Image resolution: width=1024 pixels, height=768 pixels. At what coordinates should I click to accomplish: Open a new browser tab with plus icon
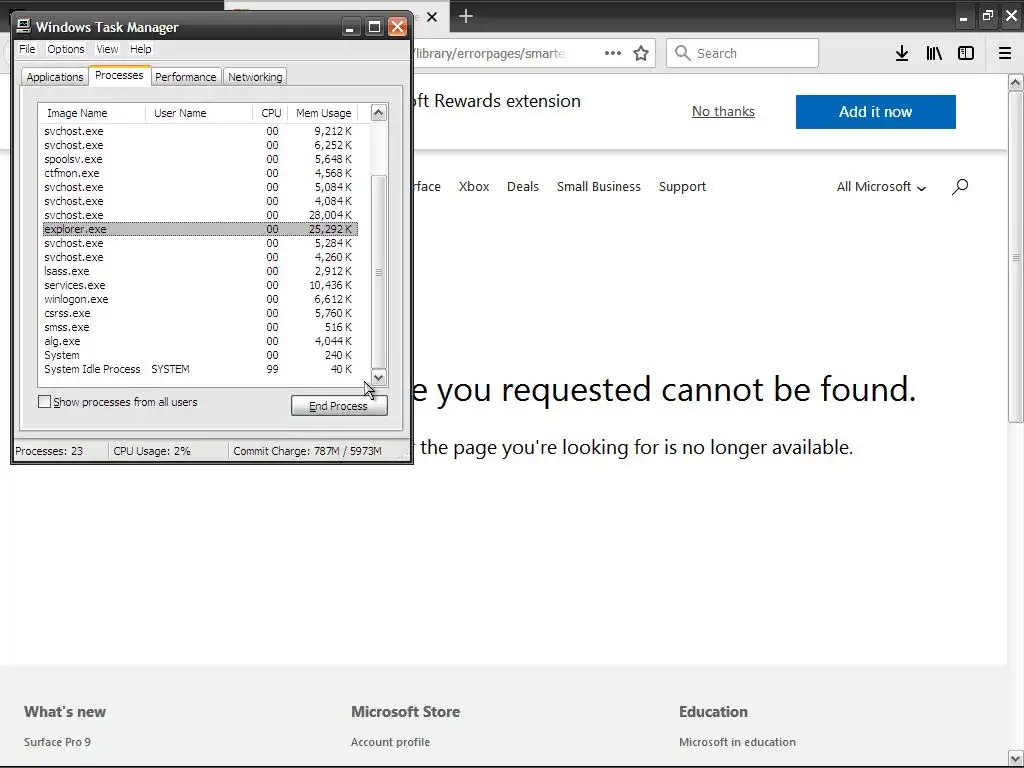pos(466,16)
